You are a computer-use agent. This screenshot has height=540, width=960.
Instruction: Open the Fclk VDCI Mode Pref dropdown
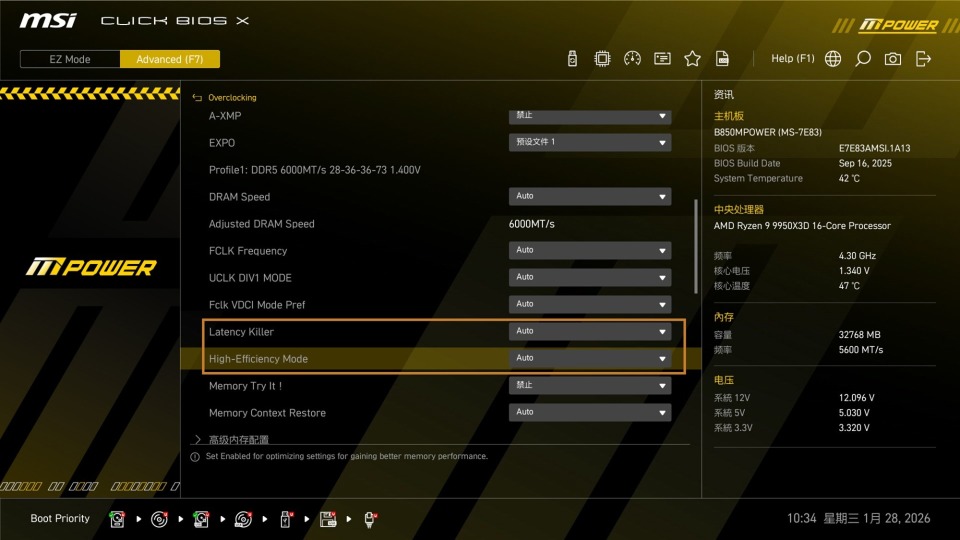(x=590, y=304)
